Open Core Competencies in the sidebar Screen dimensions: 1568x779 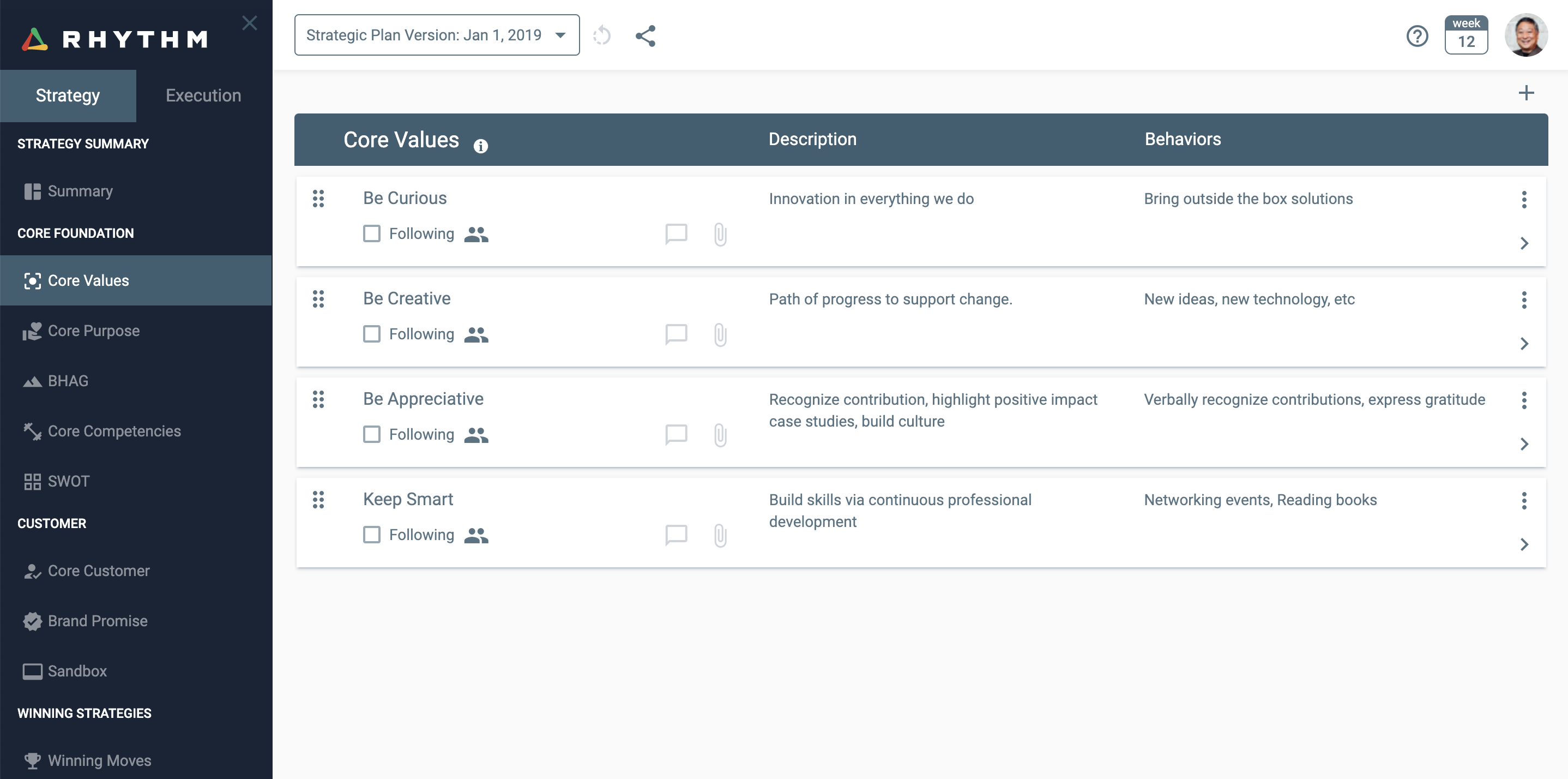coord(136,431)
